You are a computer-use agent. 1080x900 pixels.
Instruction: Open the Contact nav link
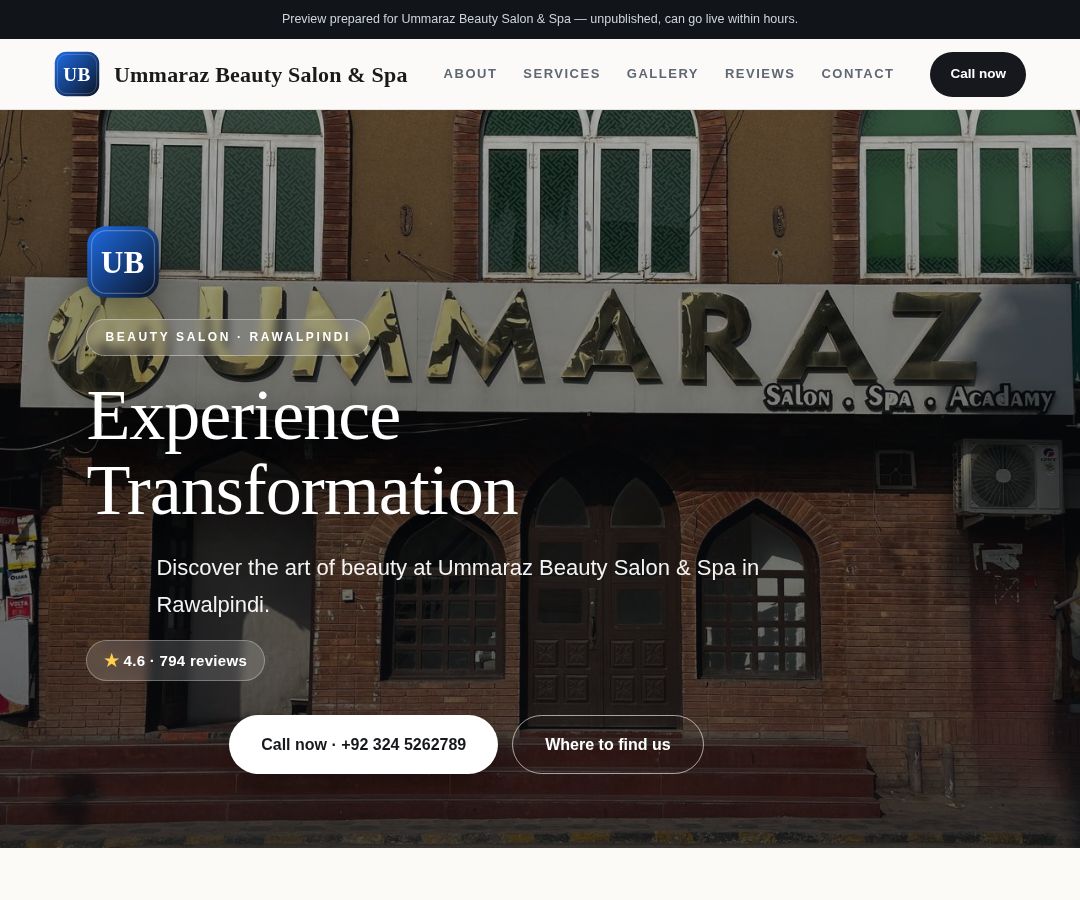pos(857,74)
